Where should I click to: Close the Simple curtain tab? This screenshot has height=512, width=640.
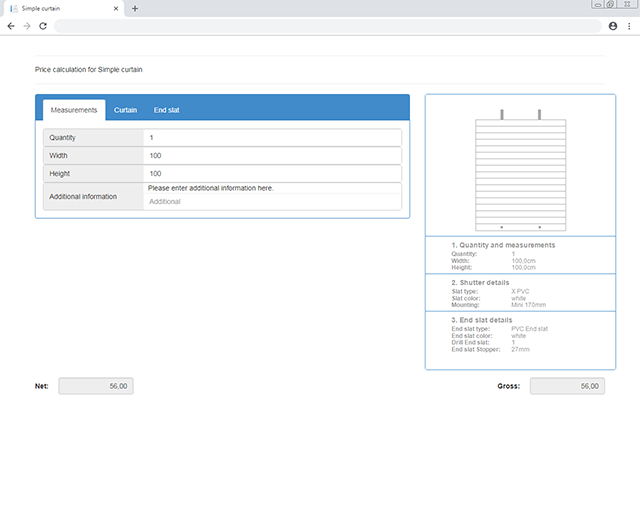[116, 8]
